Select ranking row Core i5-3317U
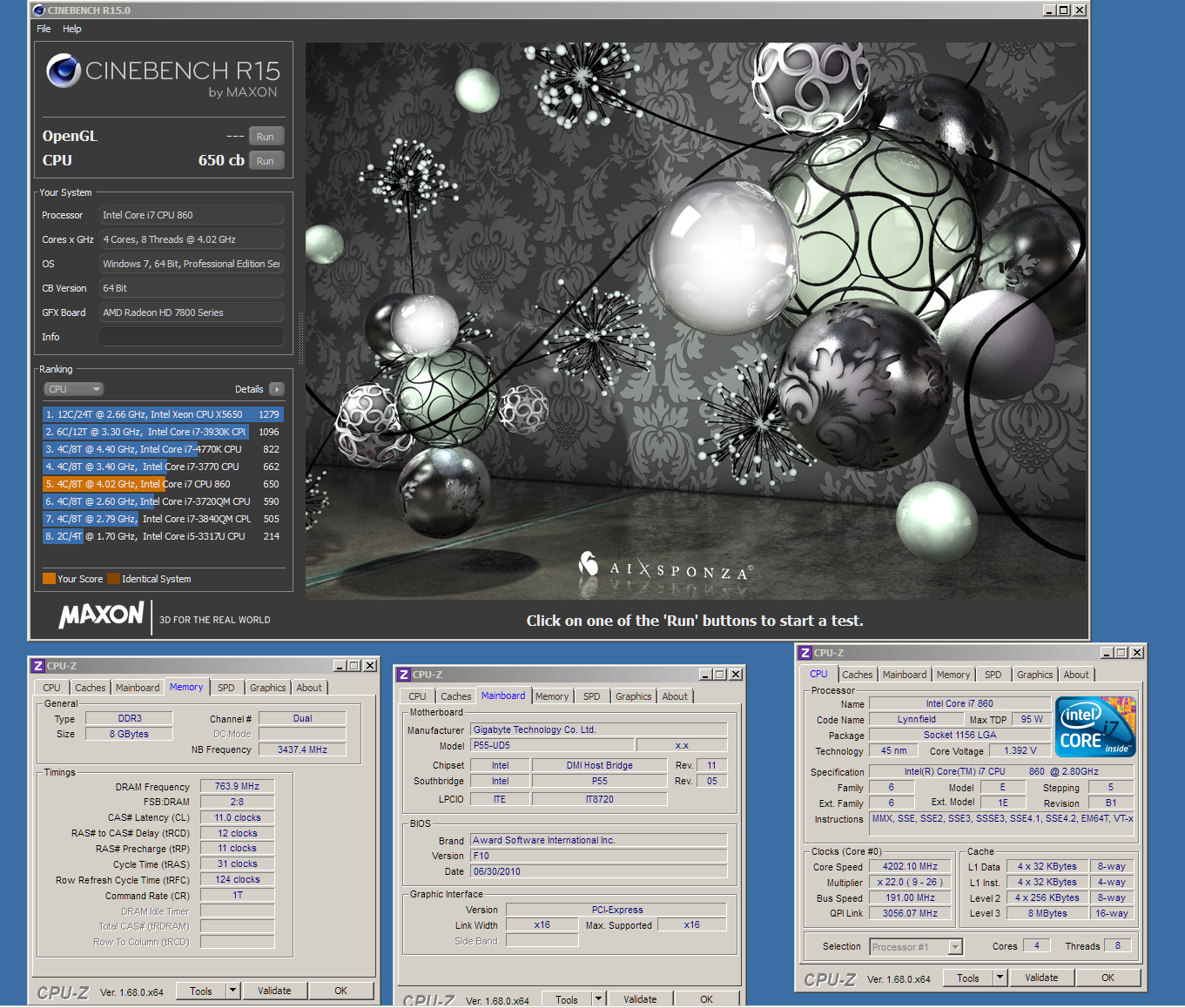 point(163,536)
